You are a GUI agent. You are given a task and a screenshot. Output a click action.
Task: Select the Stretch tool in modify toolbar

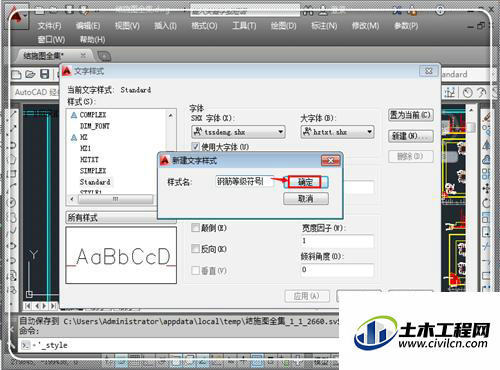(x=486, y=232)
